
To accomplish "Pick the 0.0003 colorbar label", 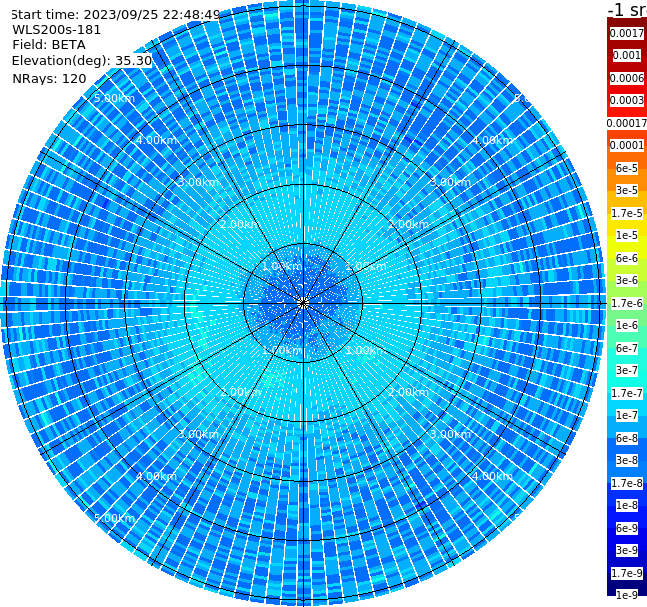I will coord(627,100).
